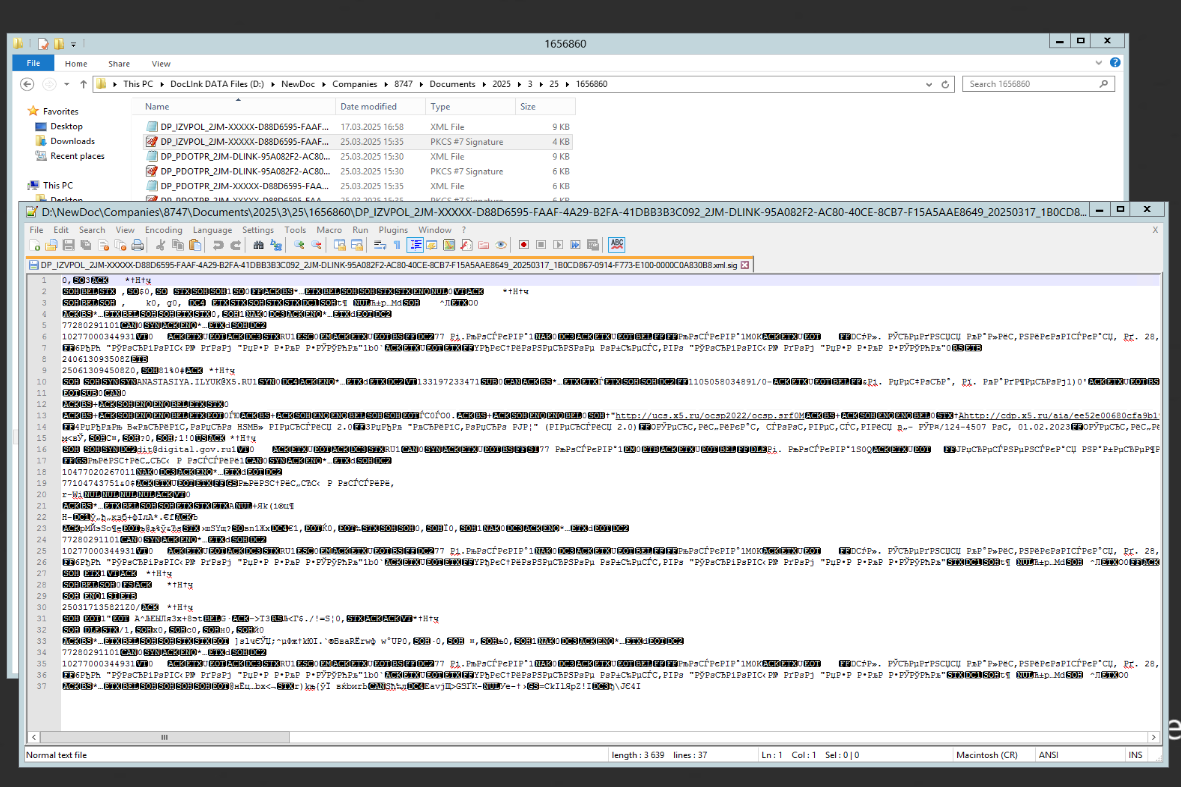
Task: Click the Save Recorded Macro icon
Action: (x=593, y=245)
